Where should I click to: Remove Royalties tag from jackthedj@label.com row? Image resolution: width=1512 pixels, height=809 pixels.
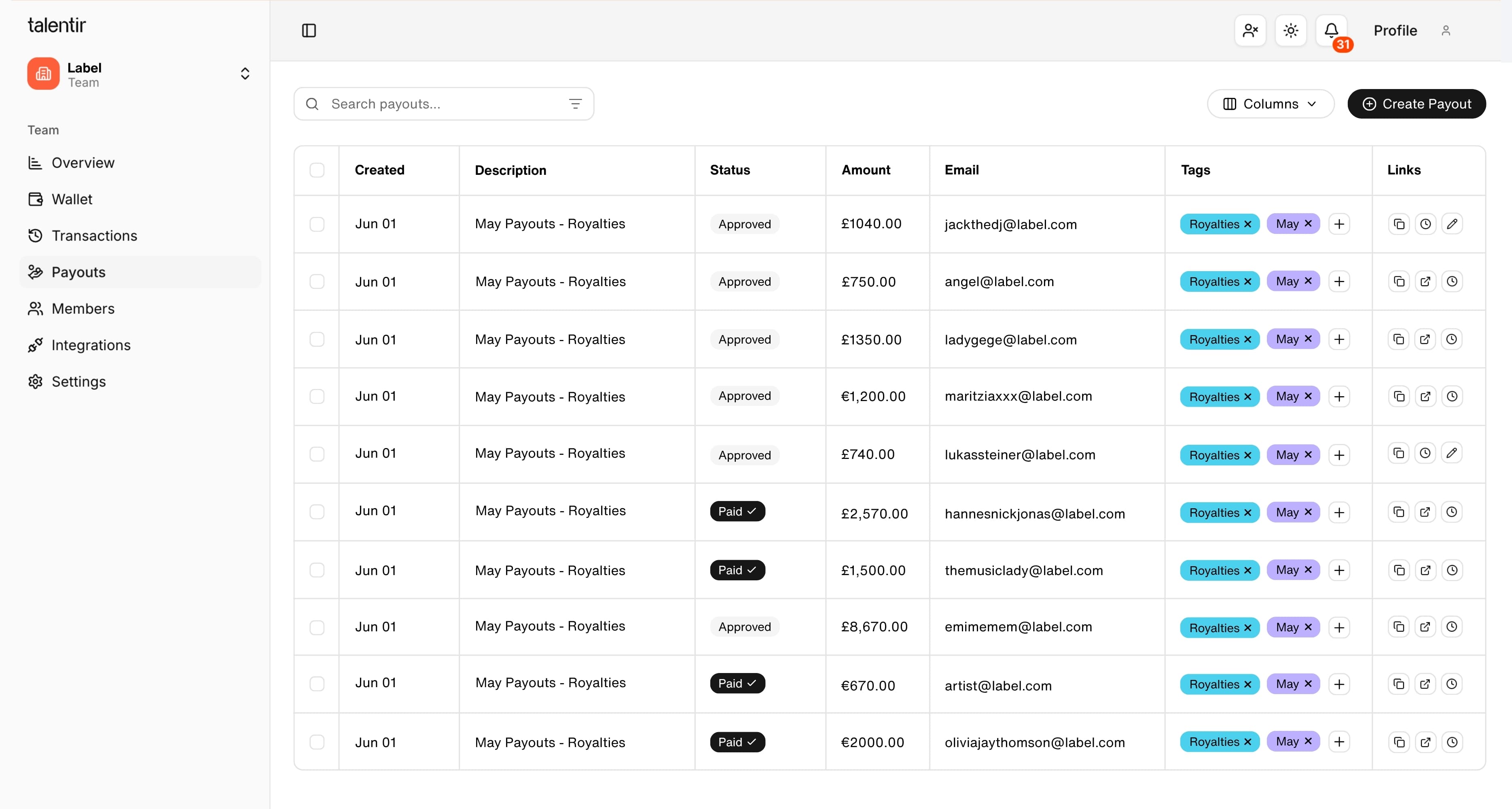coord(1248,224)
